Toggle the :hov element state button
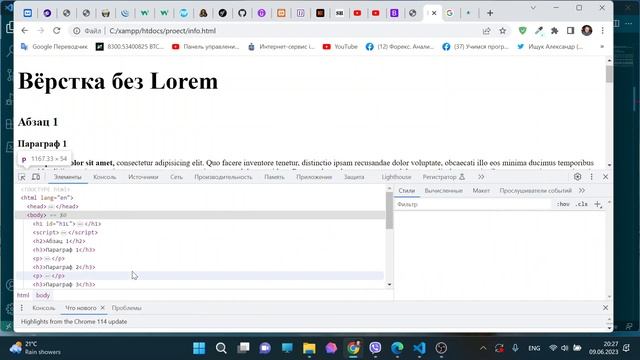This screenshot has width=640, height=360. pos(563,204)
